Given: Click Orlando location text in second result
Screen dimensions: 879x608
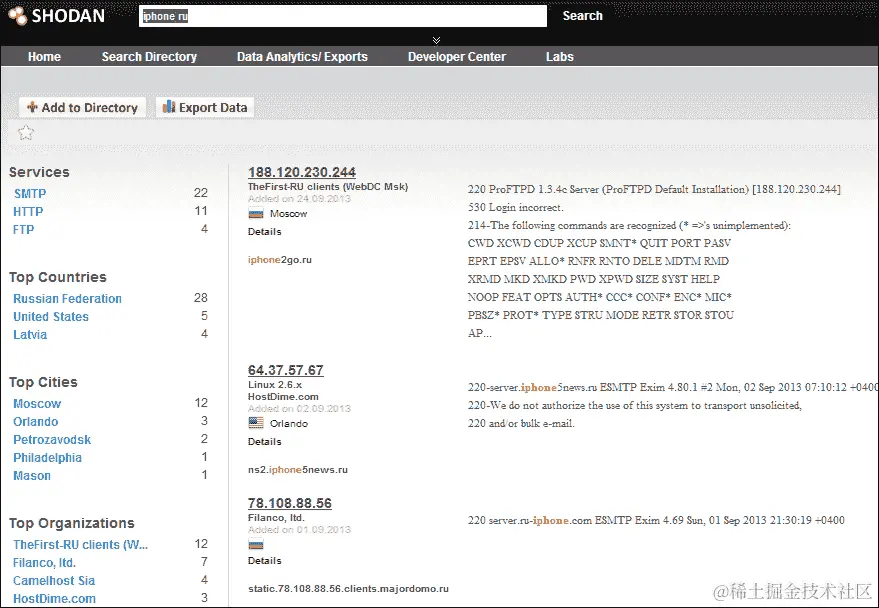Looking at the screenshot, I should [289, 424].
